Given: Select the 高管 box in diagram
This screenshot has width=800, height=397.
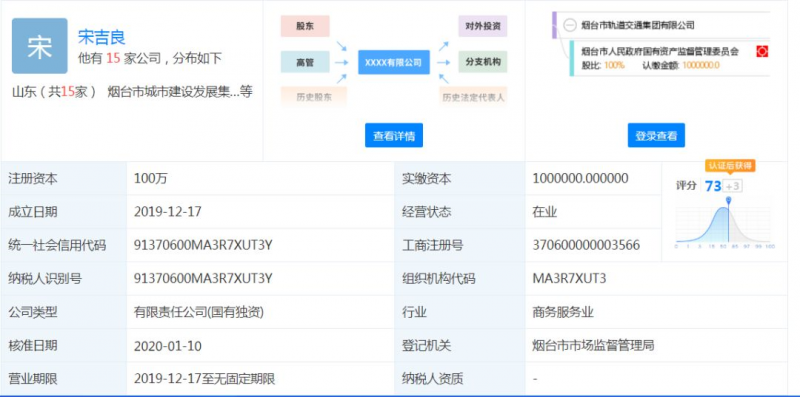Looking at the screenshot, I should pos(305,62).
